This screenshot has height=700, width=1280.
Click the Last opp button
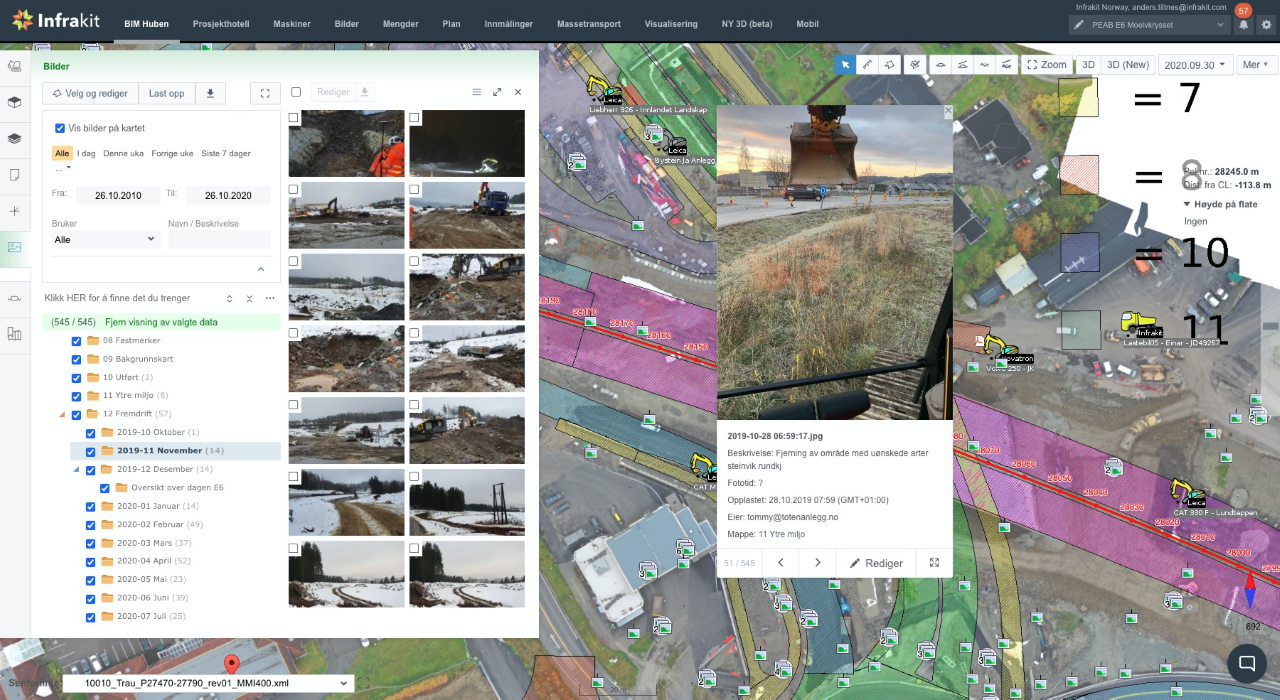[x=166, y=93]
